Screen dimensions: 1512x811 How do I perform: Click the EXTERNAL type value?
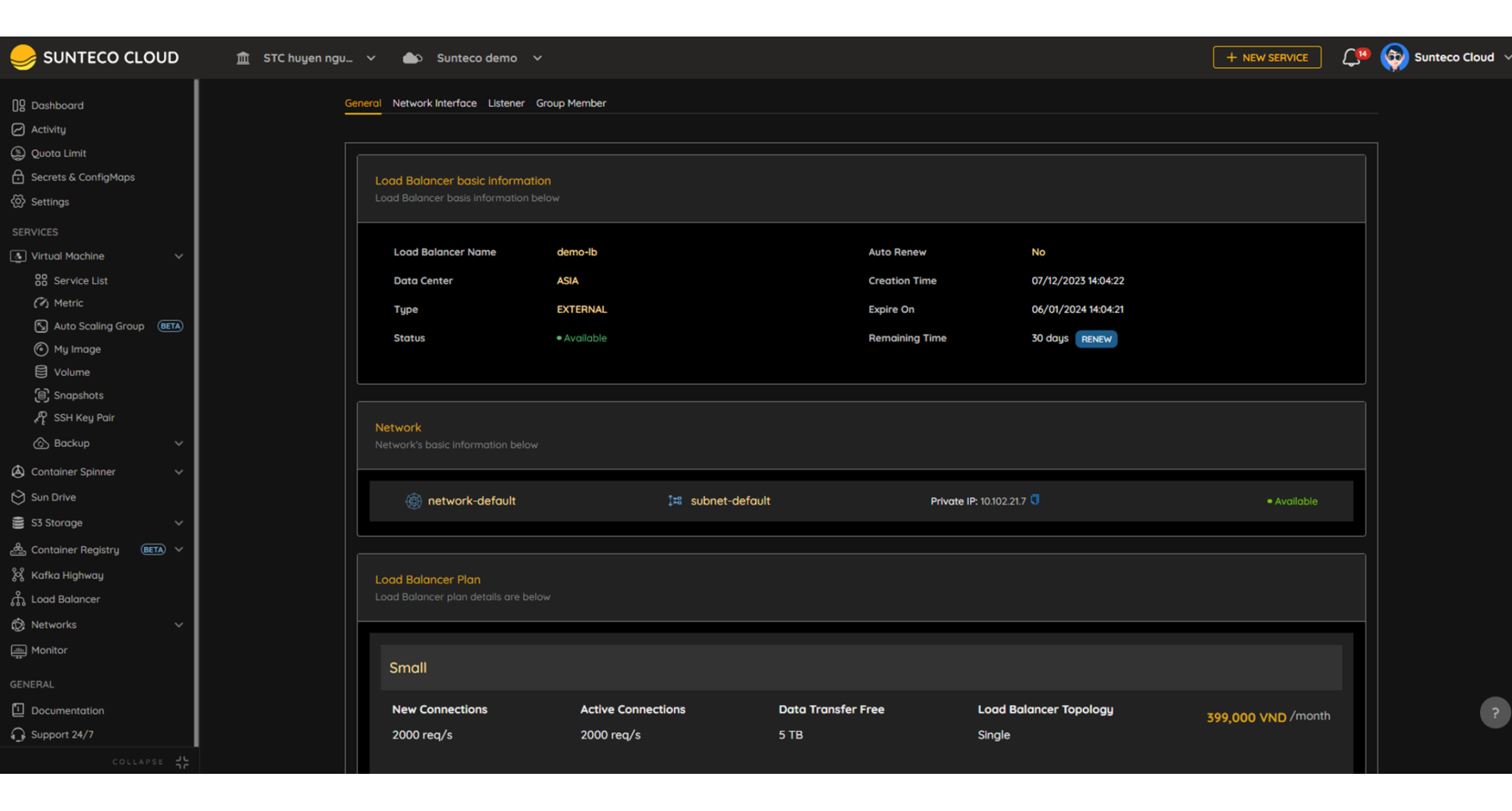581,309
